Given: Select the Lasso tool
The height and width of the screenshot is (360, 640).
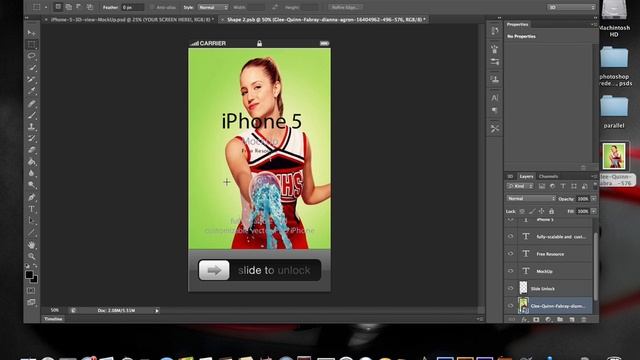Looking at the screenshot, I should (x=31, y=56).
